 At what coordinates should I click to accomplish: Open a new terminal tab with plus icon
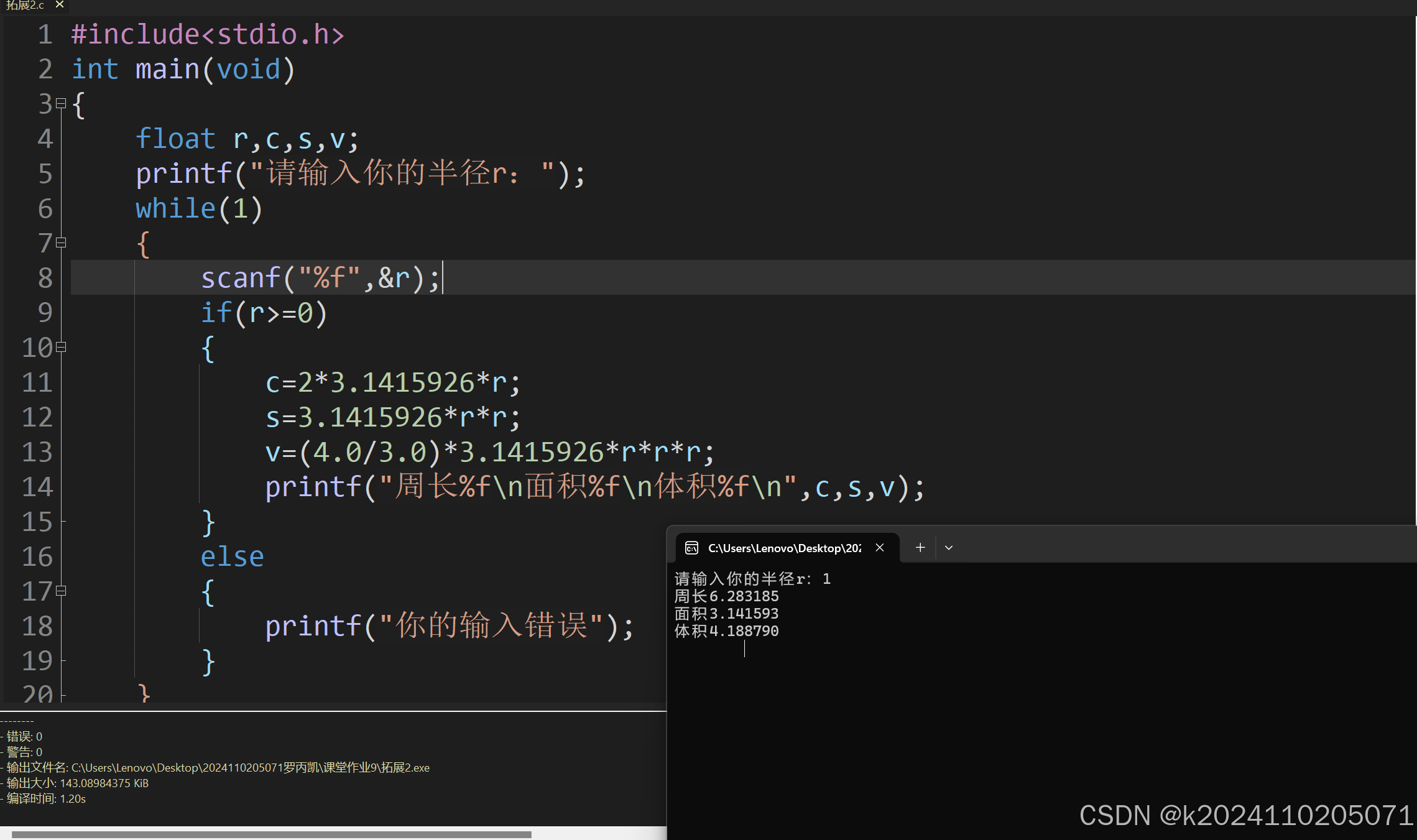coord(920,547)
